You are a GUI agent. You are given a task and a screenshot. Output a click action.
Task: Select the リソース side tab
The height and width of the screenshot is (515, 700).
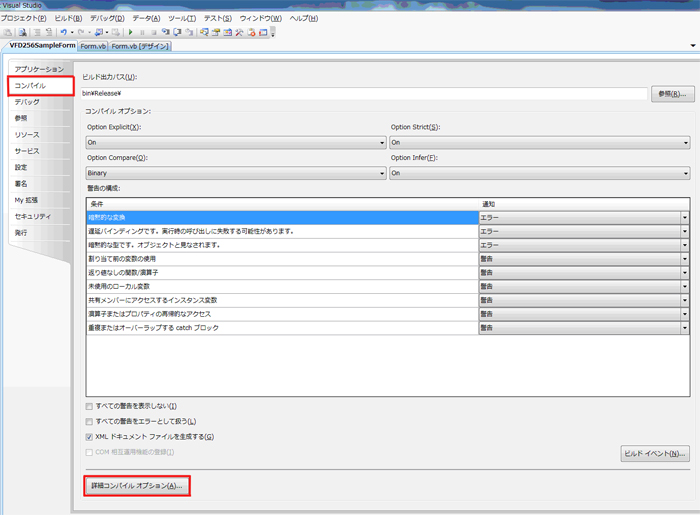[39, 135]
